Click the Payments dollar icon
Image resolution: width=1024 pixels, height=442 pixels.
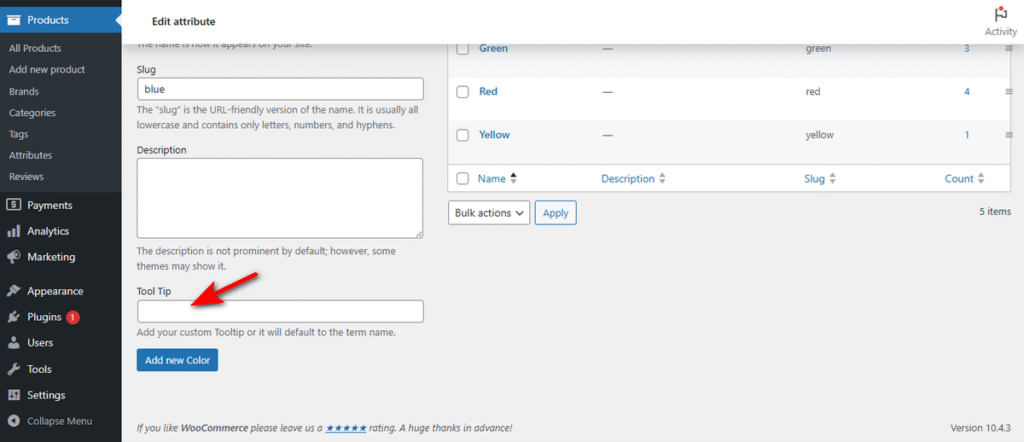[x=13, y=205]
